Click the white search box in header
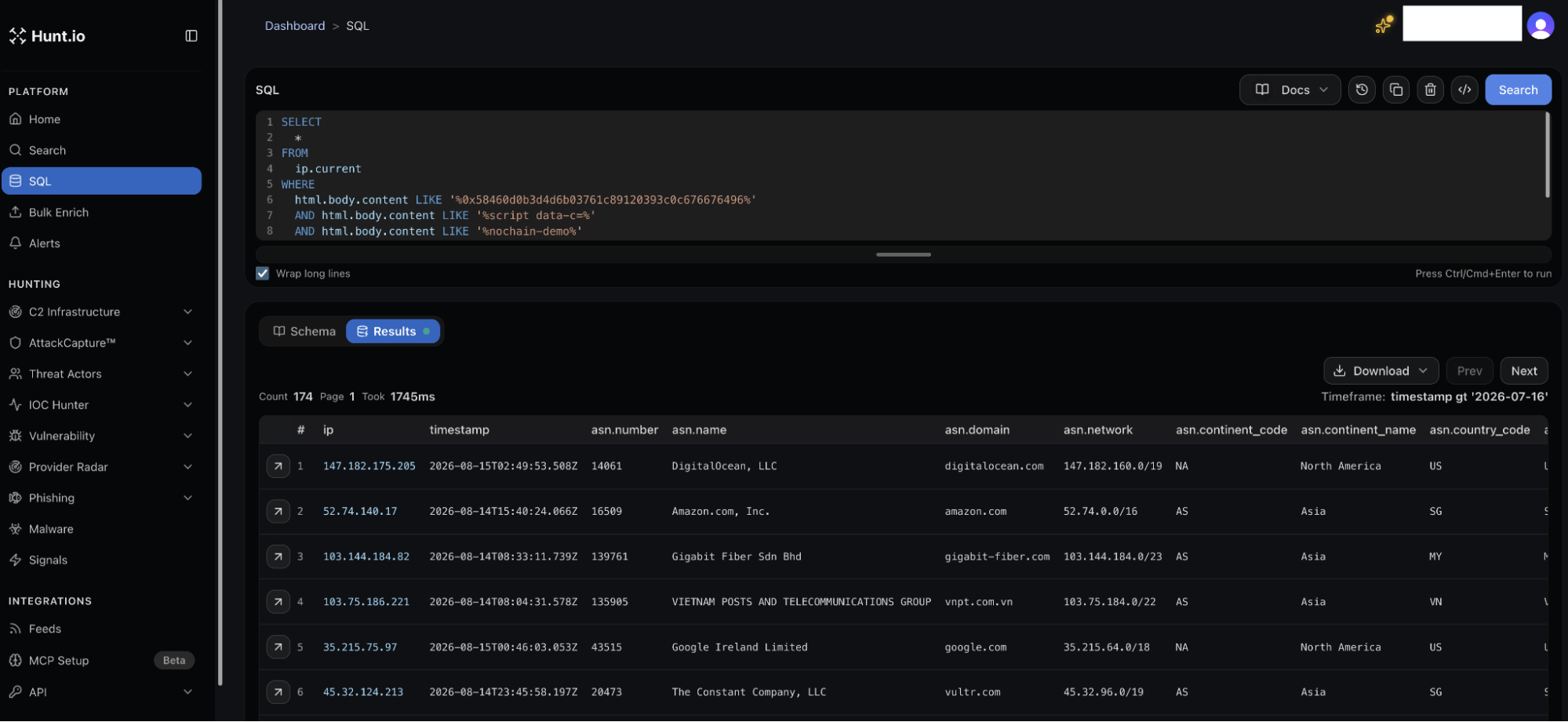Image resolution: width=1568 pixels, height=722 pixels. 1462,24
